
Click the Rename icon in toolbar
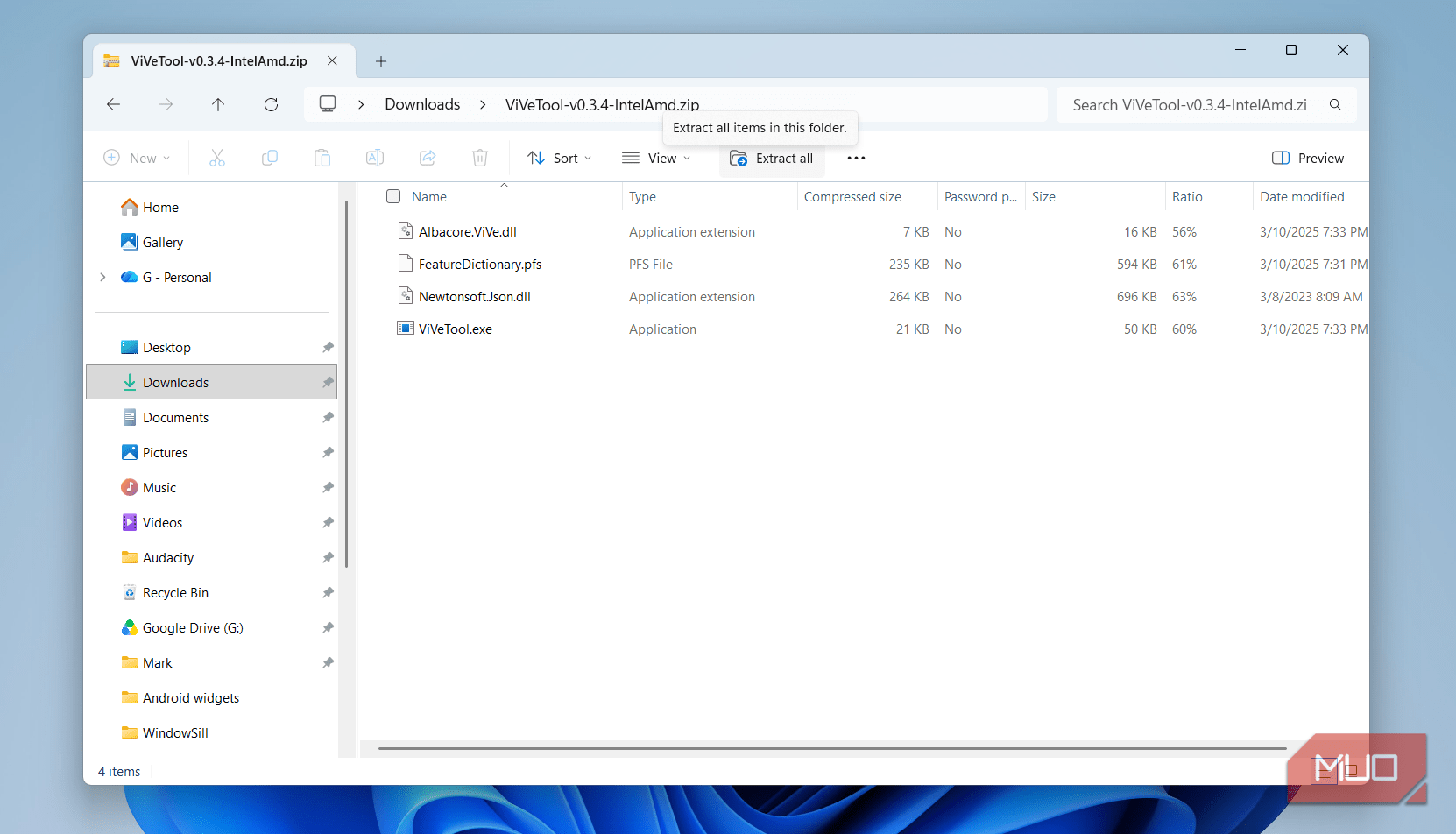375,158
